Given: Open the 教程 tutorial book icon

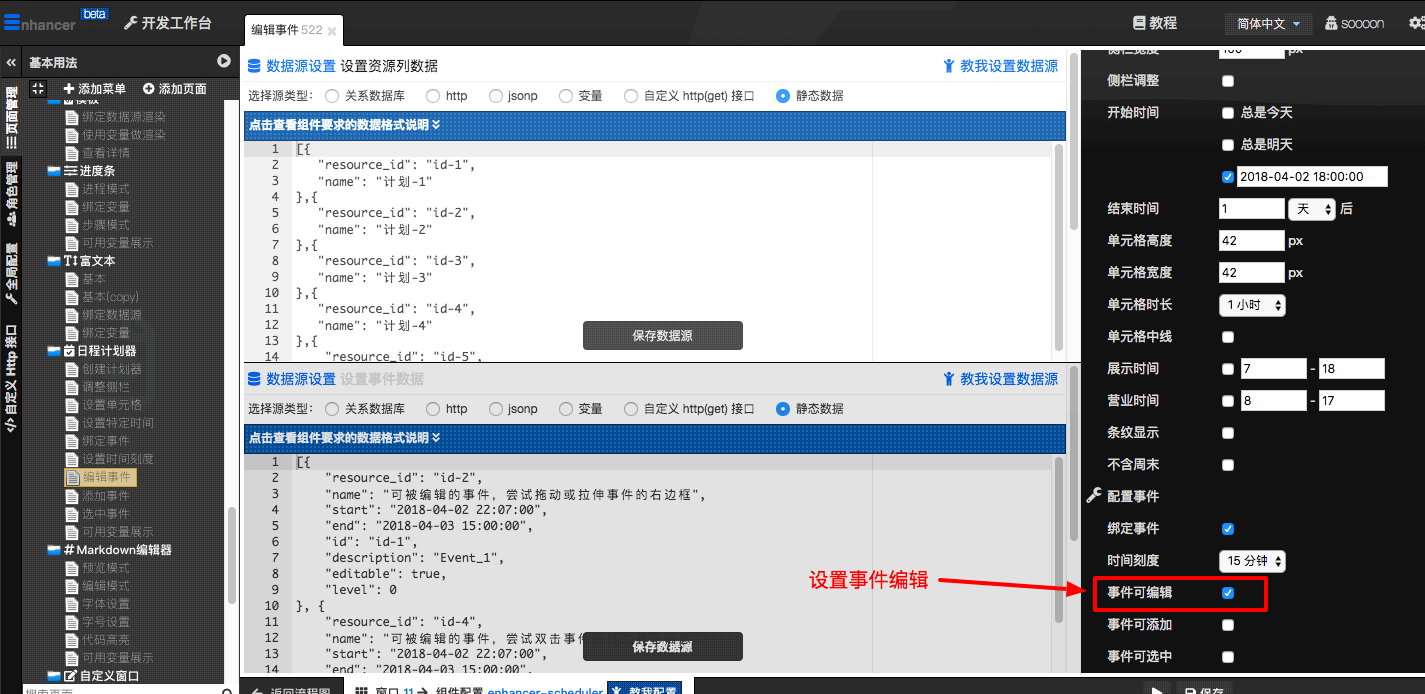Looking at the screenshot, I should point(1139,23).
